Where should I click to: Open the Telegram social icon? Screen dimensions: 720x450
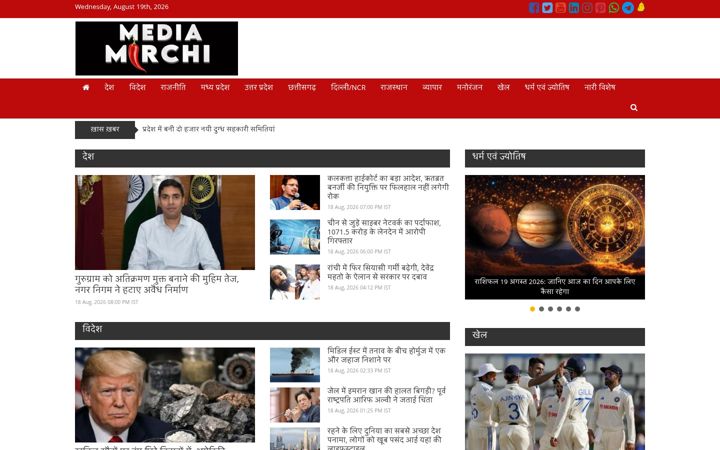click(x=628, y=8)
